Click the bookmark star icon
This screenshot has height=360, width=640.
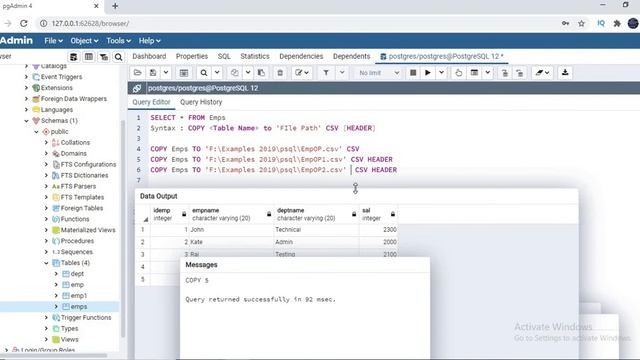point(582,24)
